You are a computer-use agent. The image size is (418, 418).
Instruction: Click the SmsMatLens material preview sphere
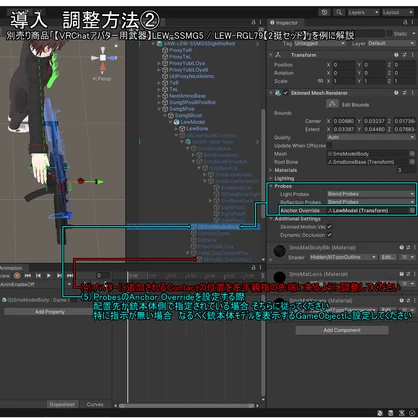tap(280, 277)
